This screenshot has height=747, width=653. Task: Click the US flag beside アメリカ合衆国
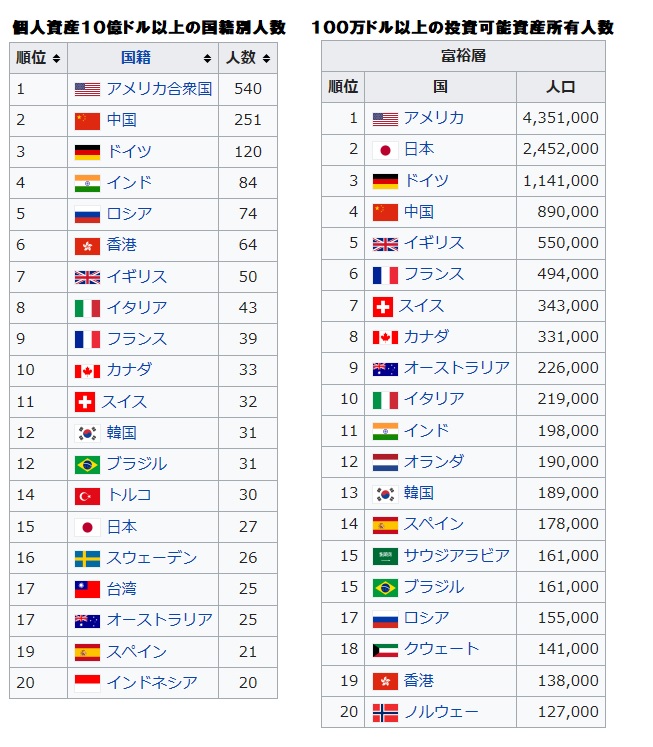point(87,89)
